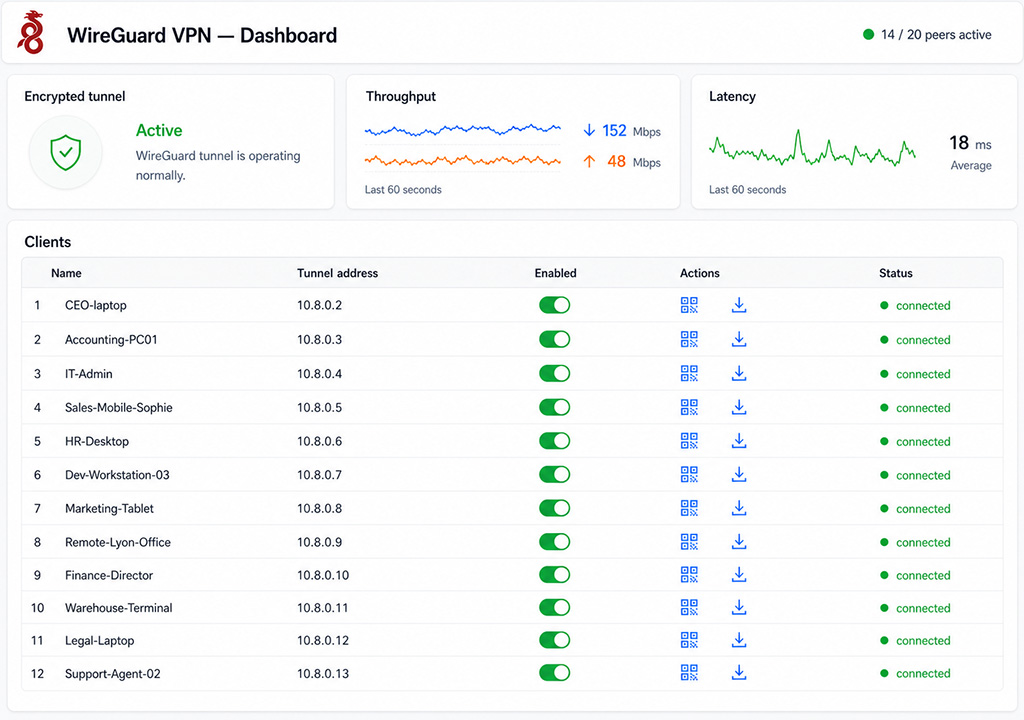The width and height of the screenshot is (1024, 720).
Task: Show QR code for Legal-Laptop
Action: (689, 640)
